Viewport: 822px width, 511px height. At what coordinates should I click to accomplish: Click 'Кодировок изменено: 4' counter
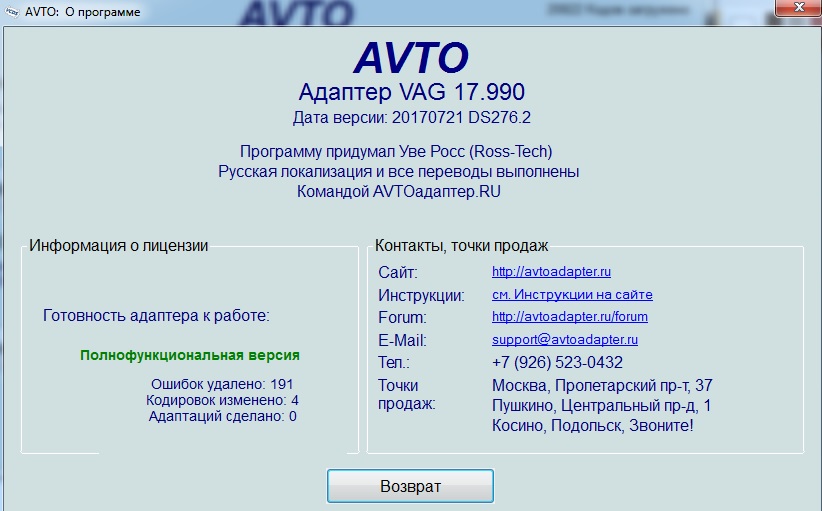tap(222, 400)
